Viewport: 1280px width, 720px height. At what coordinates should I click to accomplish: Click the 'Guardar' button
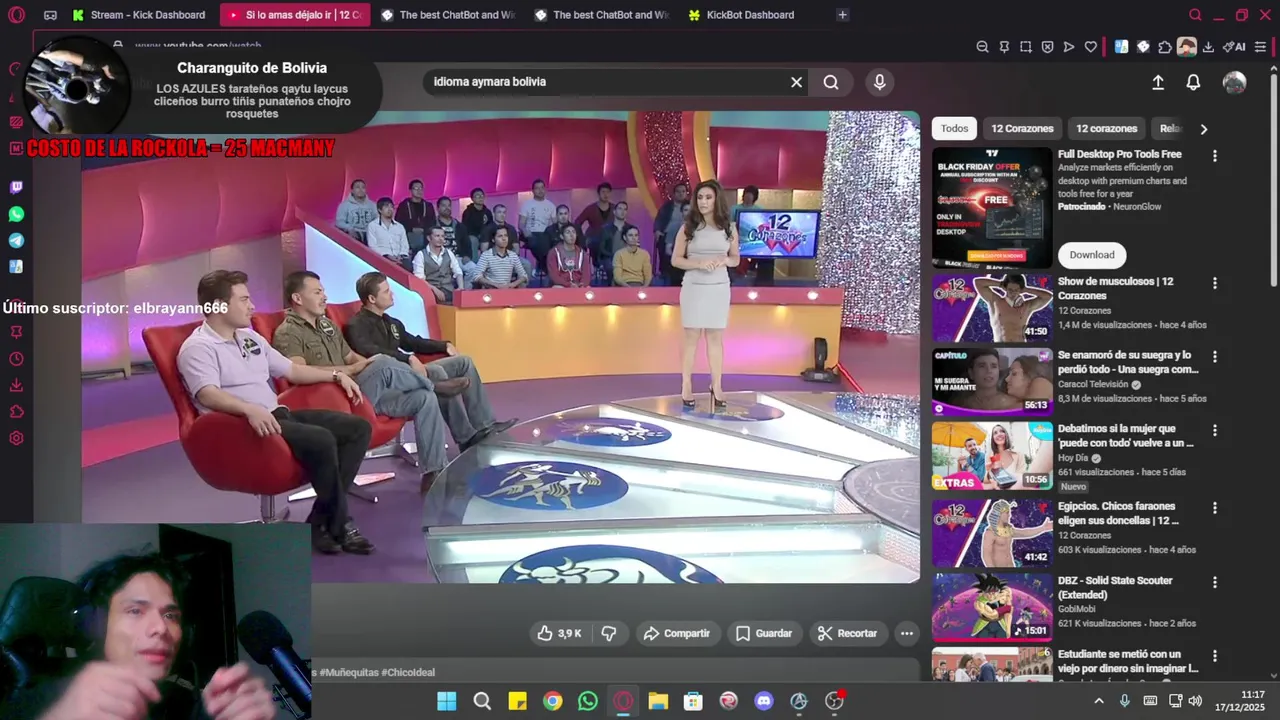[764, 633]
